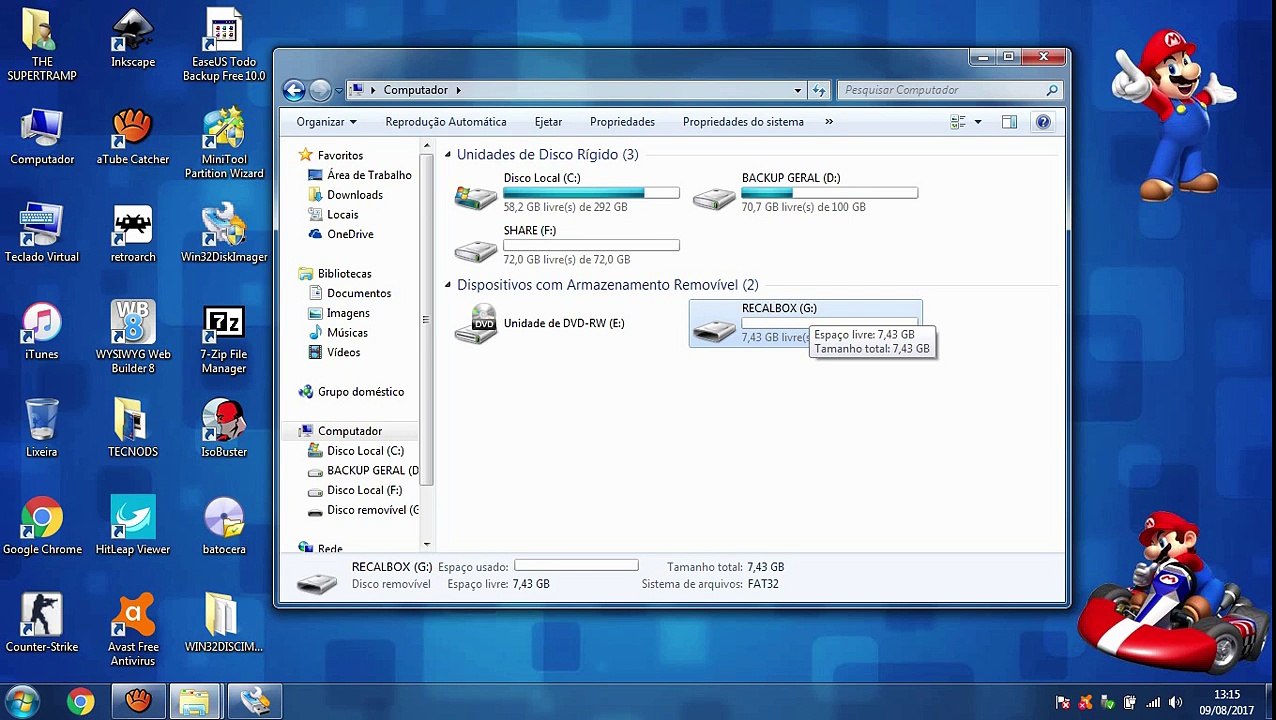Select Disco removível (G:) in sidebar tree
The width and height of the screenshot is (1276, 720).
coord(364,510)
